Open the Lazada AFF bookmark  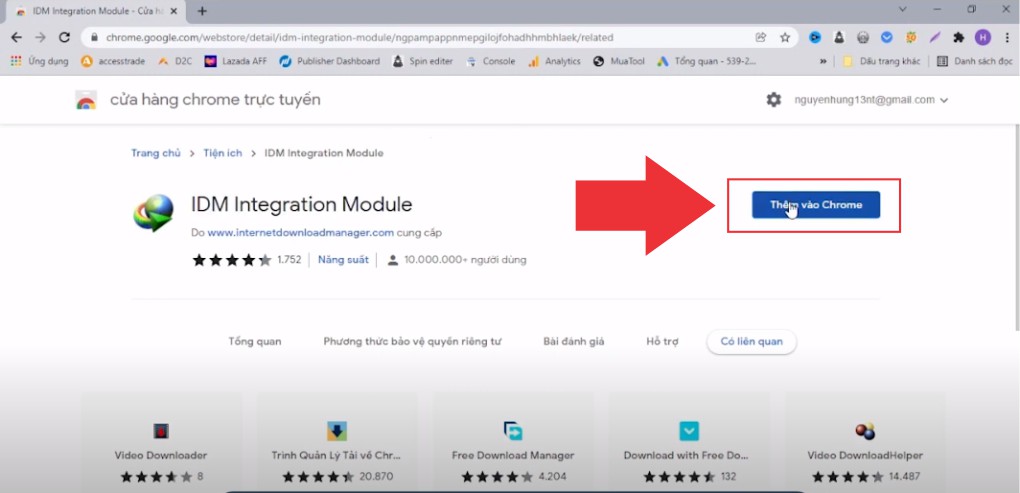point(235,61)
